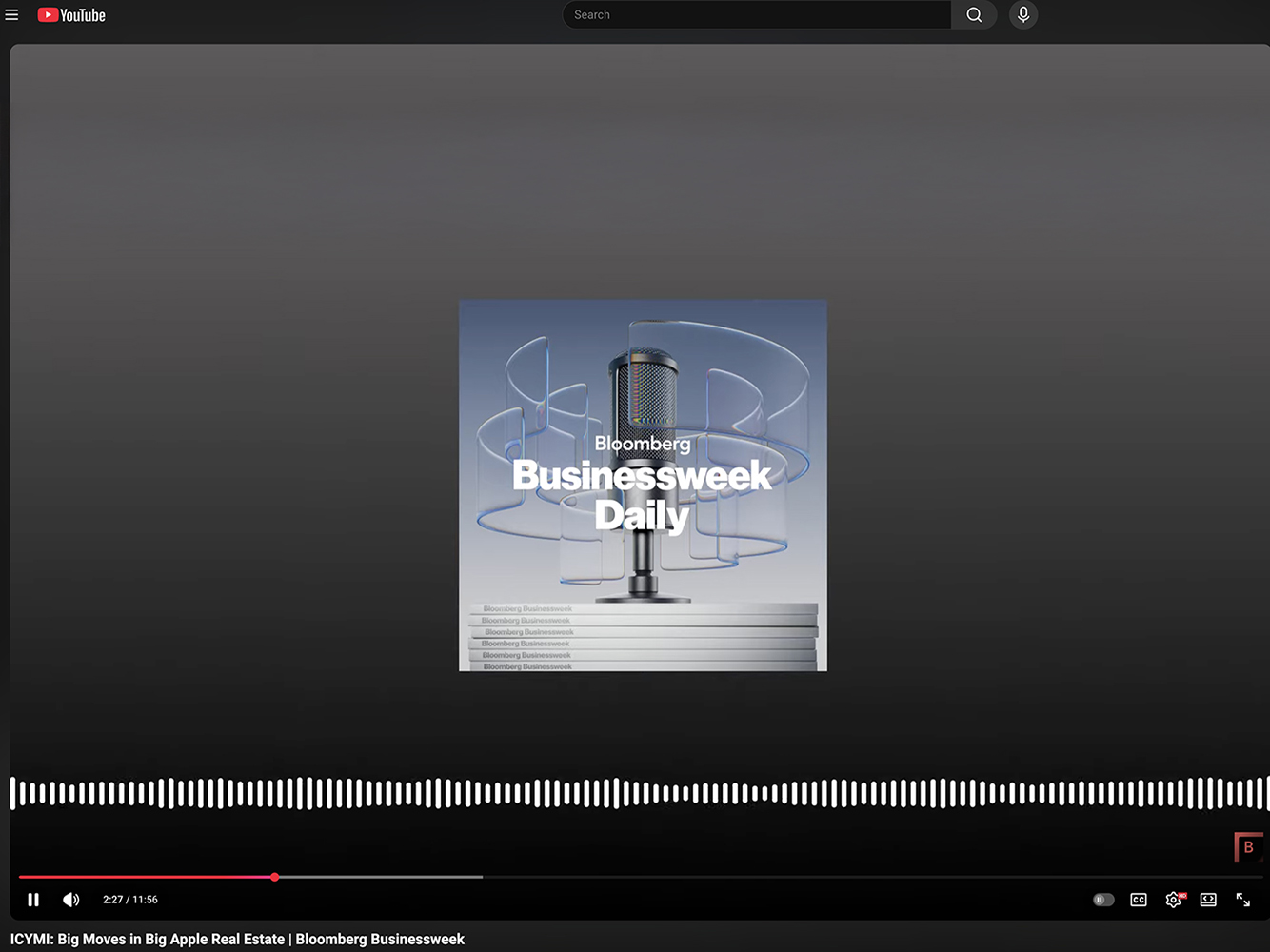Switch to theater mode view
Screen dimensions: 1270x952
point(1208,900)
